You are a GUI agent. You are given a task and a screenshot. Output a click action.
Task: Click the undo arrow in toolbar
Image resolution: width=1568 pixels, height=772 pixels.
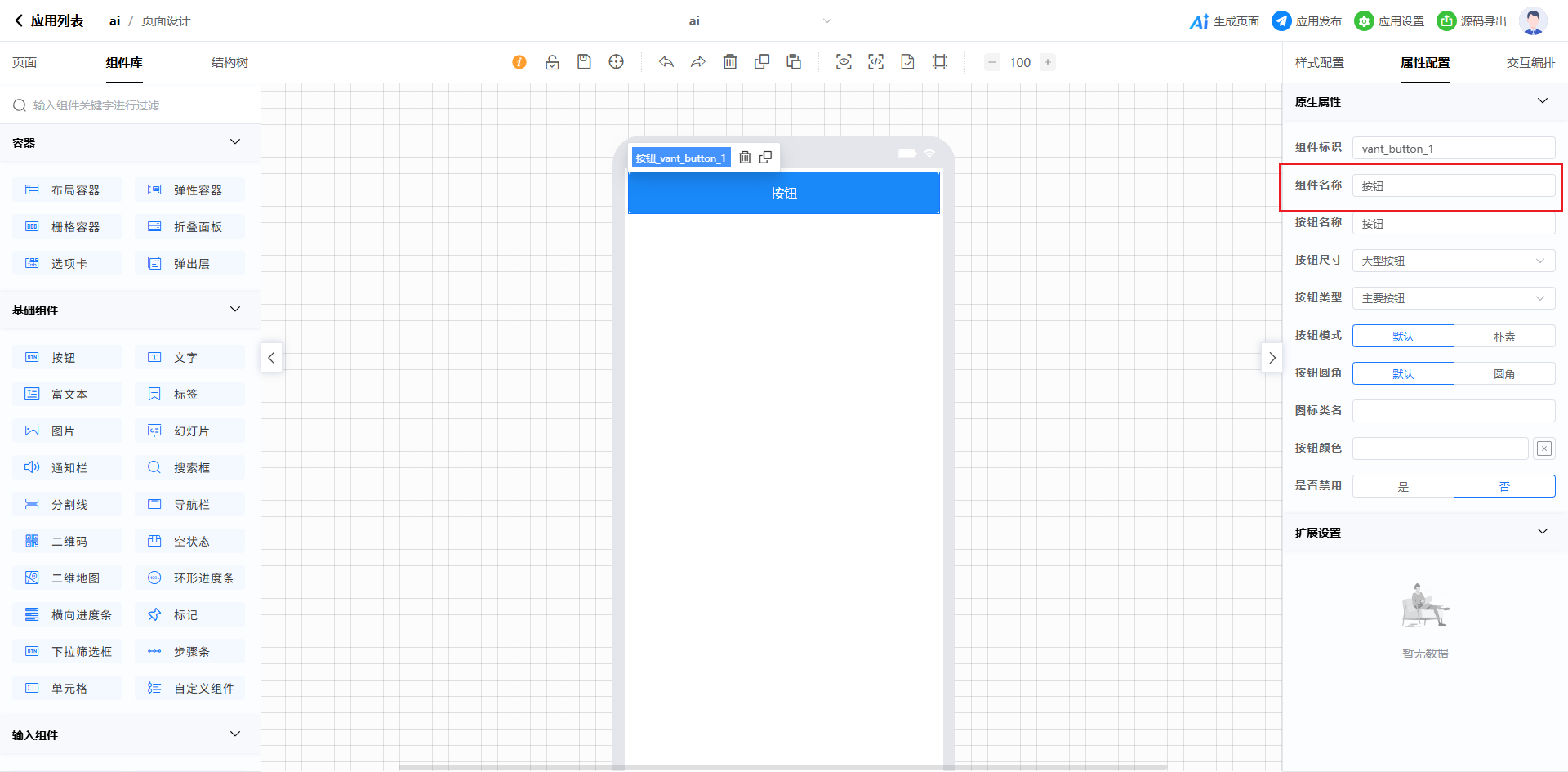[x=666, y=62]
